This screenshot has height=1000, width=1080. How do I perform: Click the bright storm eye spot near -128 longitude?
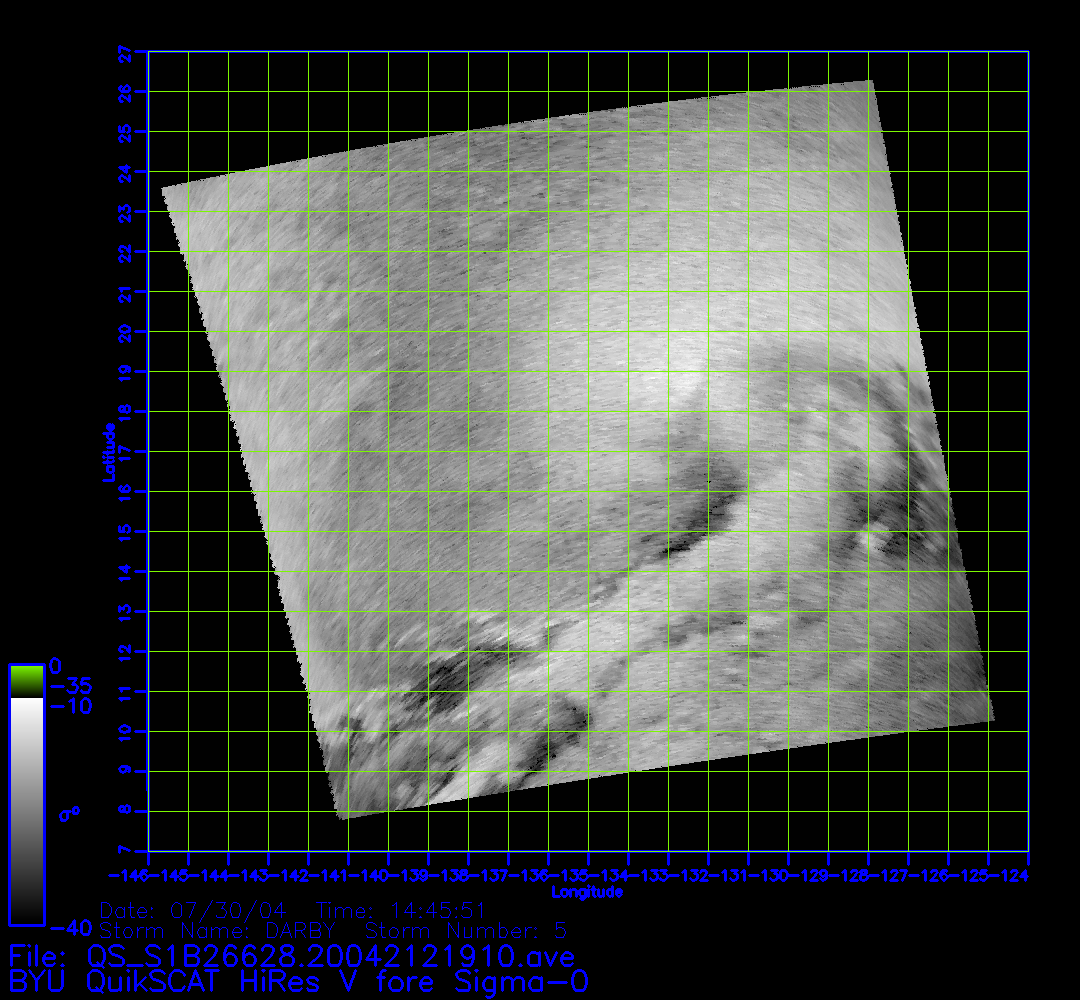tap(880, 538)
